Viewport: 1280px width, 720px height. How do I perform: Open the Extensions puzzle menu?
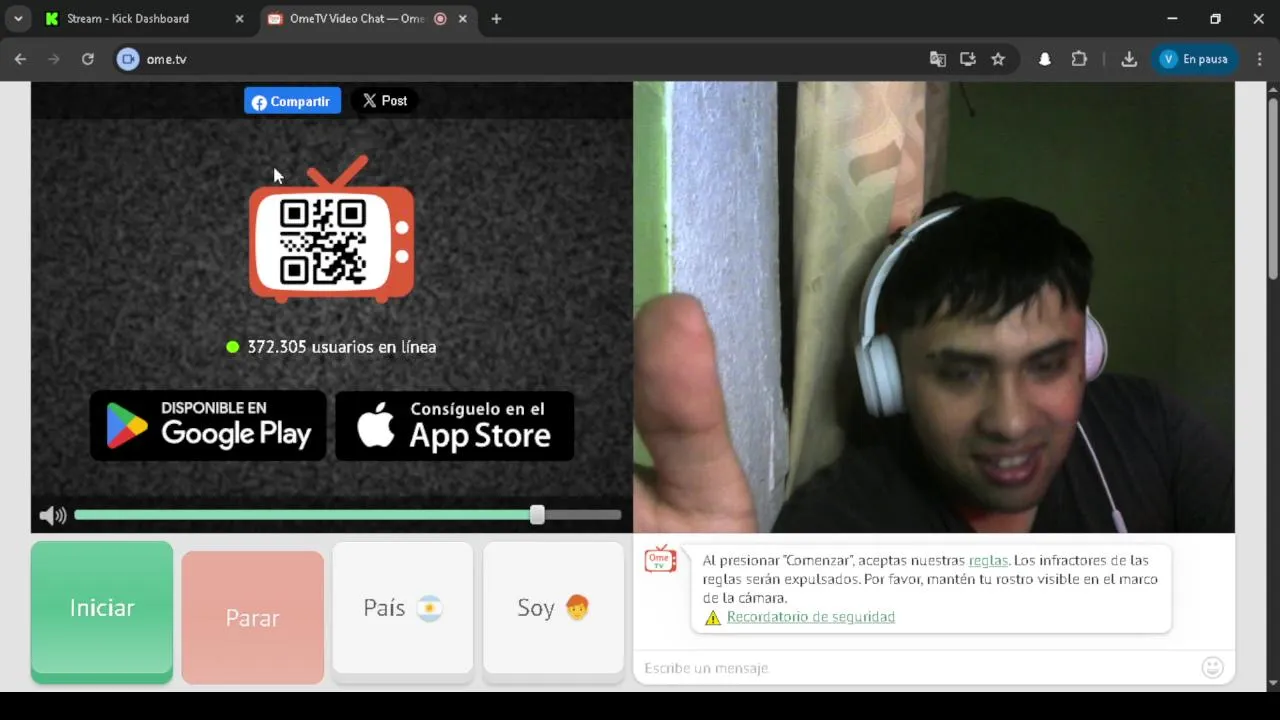click(1079, 59)
